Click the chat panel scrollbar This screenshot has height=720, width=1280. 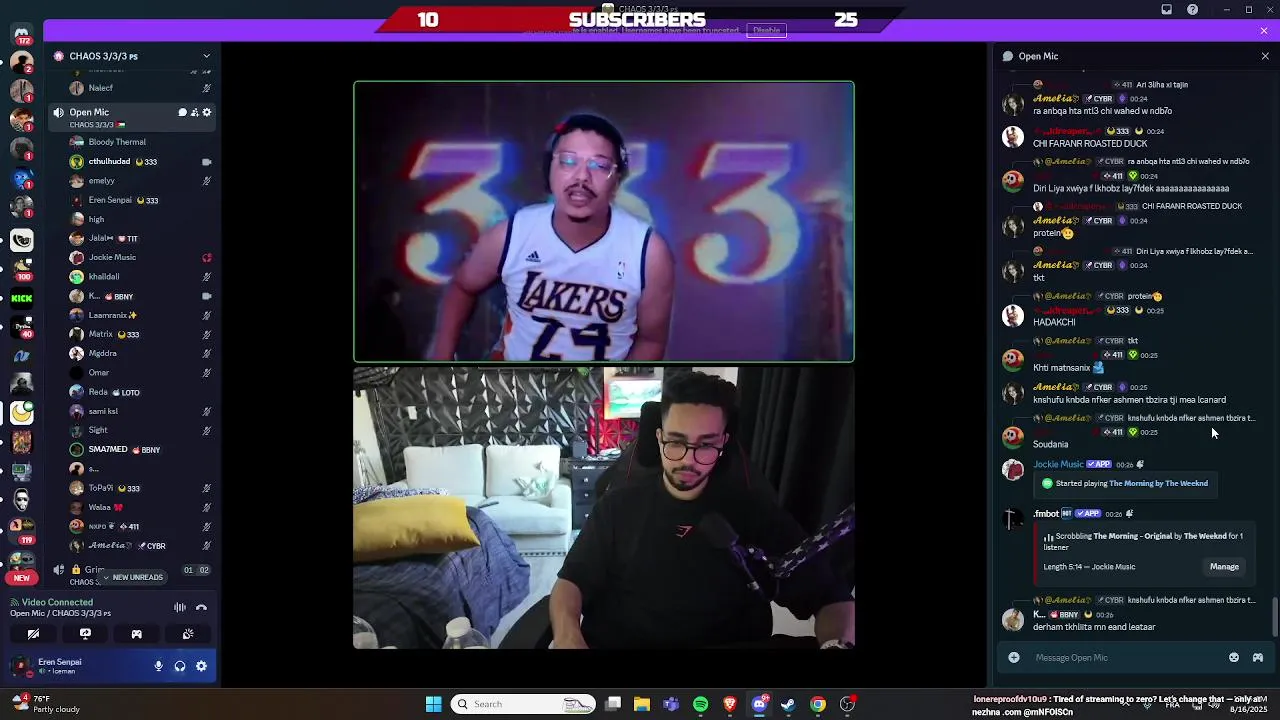point(1275,616)
